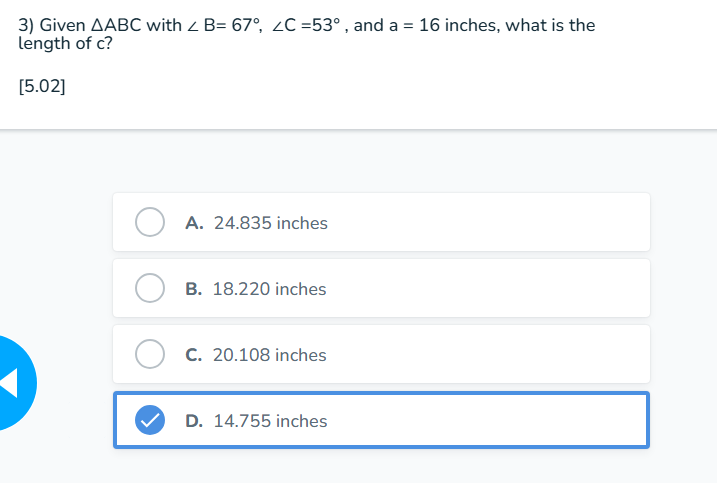The width and height of the screenshot is (717, 483).
Task: Choose the answer text "18.220 inches"
Action: point(269,289)
